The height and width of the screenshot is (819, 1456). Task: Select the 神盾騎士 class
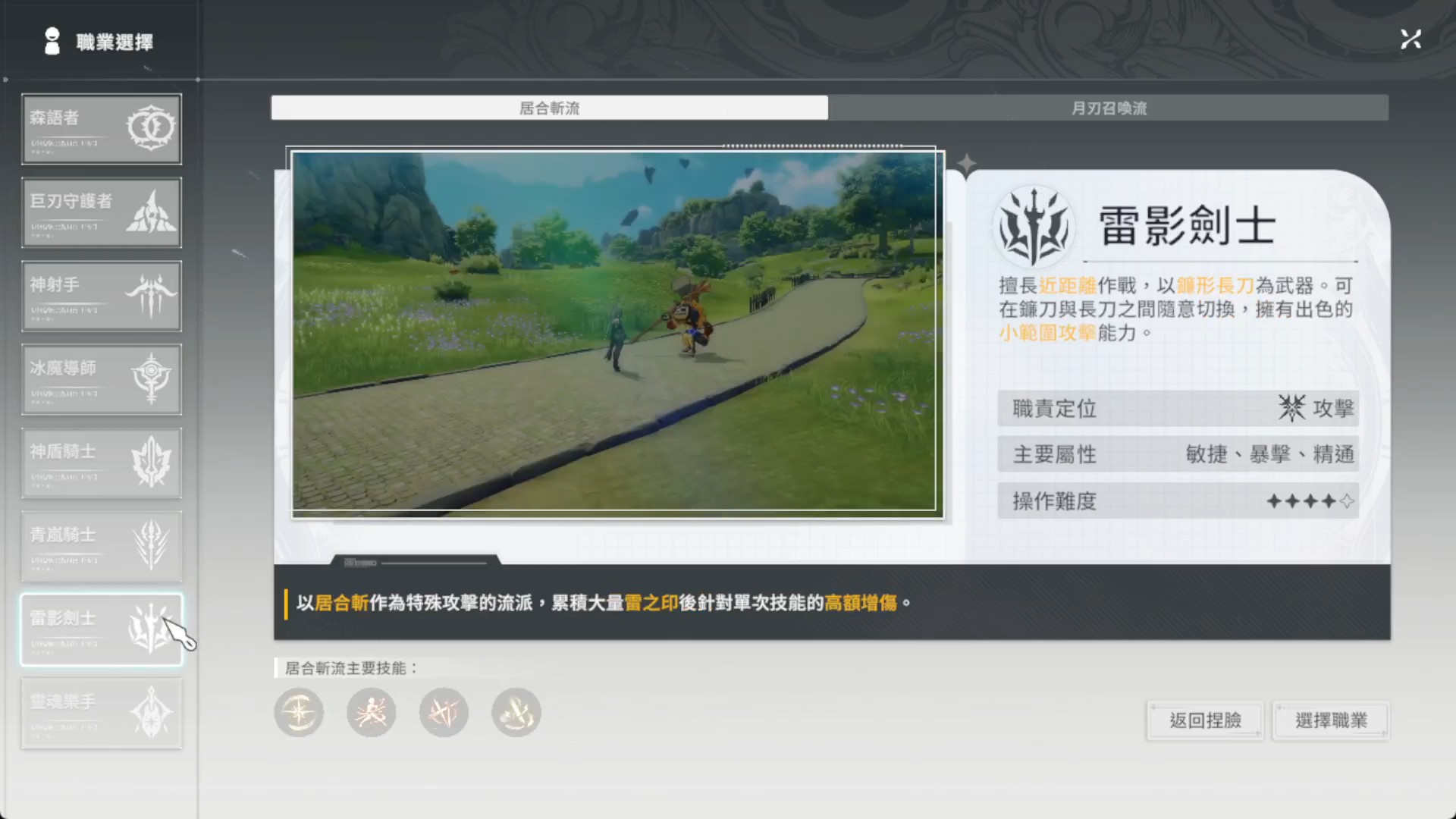[x=101, y=463]
